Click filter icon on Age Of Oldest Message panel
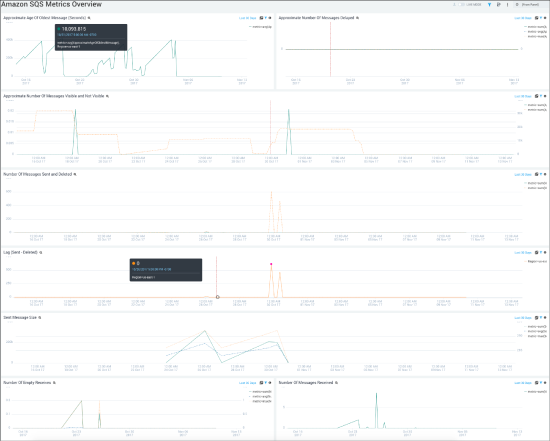The width and height of the screenshot is (550, 441). click(266, 18)
